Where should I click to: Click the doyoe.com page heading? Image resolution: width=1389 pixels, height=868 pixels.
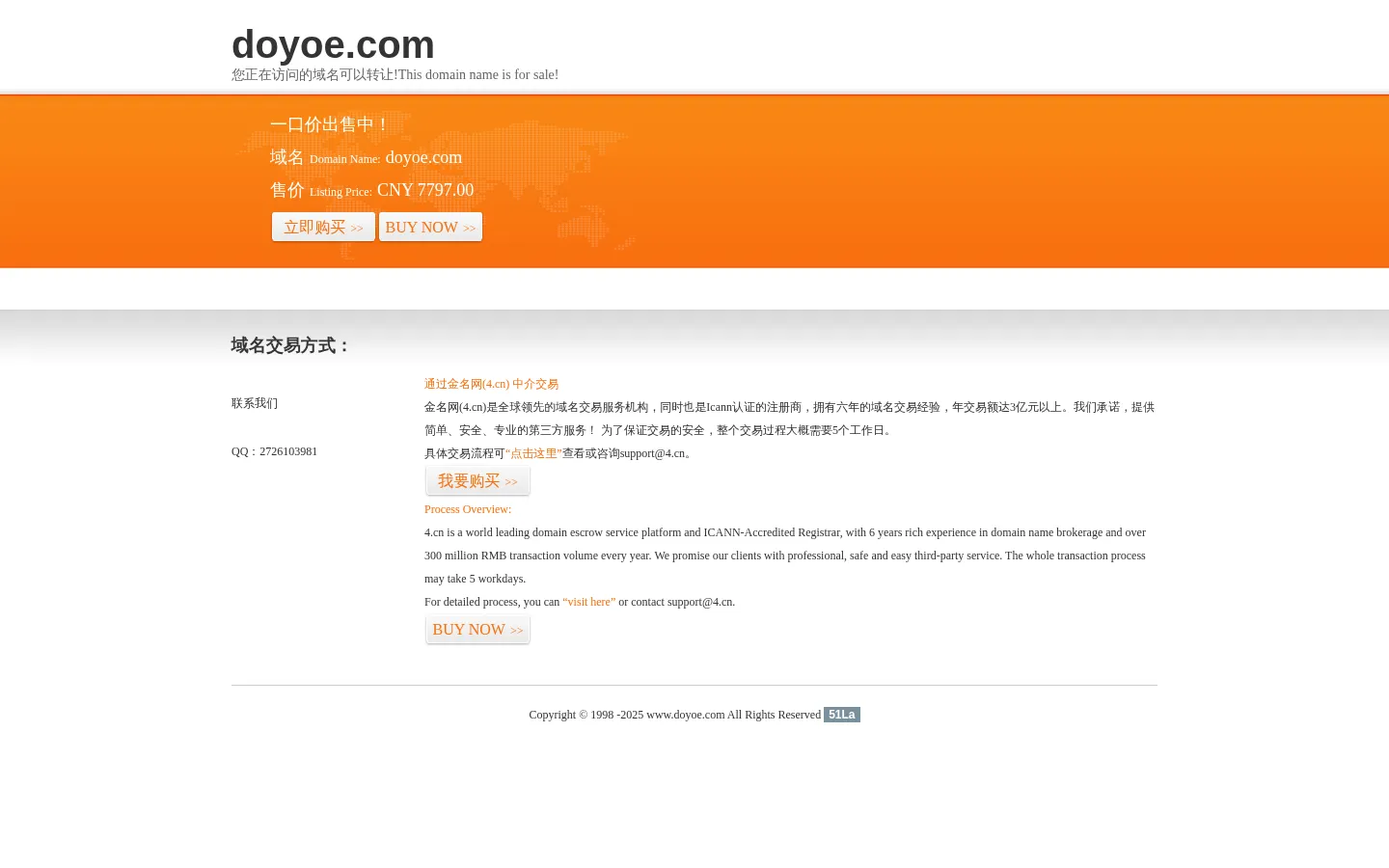(333, 44)
